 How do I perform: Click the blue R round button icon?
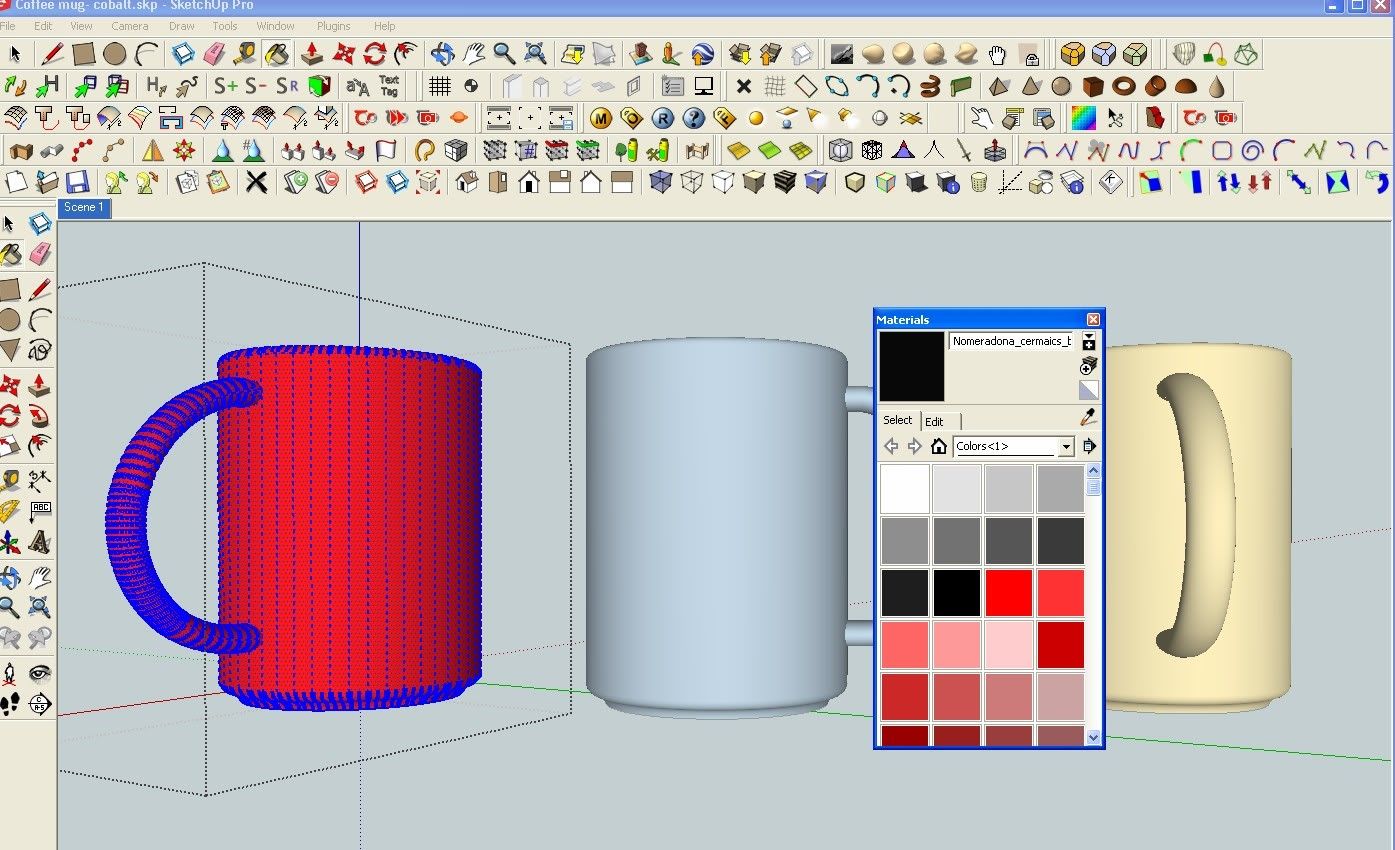point(663,118)
